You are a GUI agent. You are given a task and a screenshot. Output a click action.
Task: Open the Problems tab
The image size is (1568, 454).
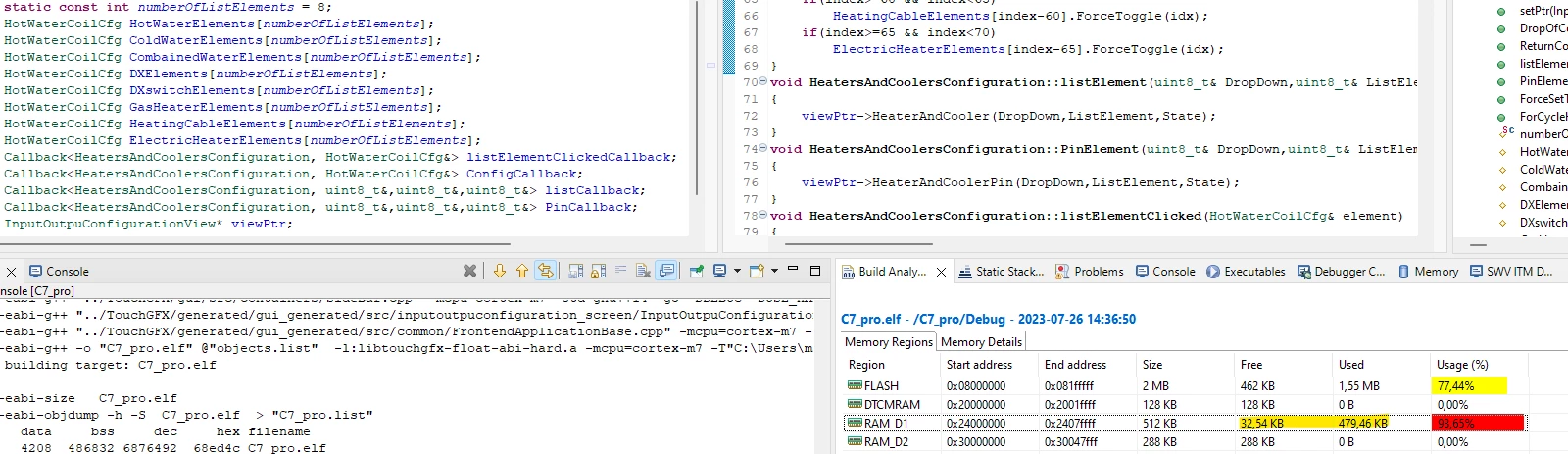tap(1090, 272)
